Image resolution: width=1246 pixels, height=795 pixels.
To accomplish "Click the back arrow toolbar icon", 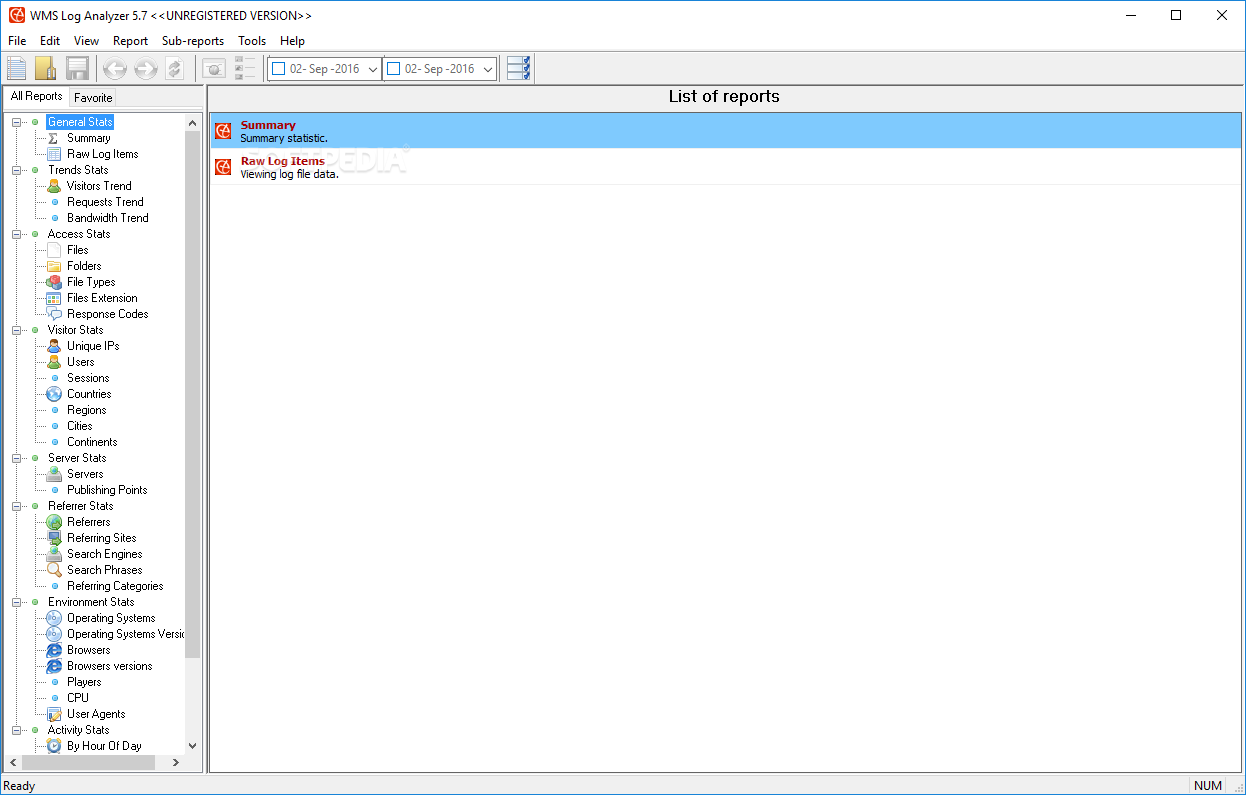I will coord(115,69).
